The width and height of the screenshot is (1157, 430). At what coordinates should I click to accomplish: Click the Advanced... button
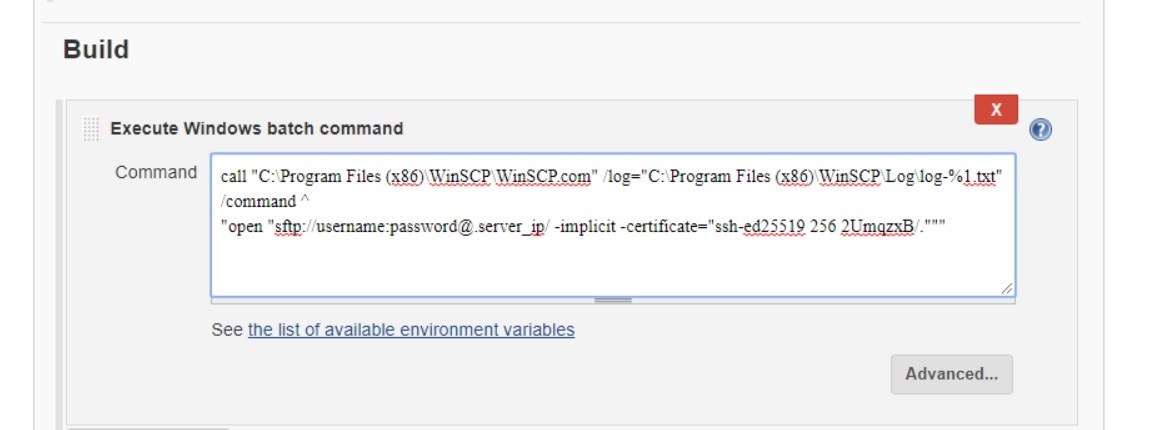click(951, 374)
